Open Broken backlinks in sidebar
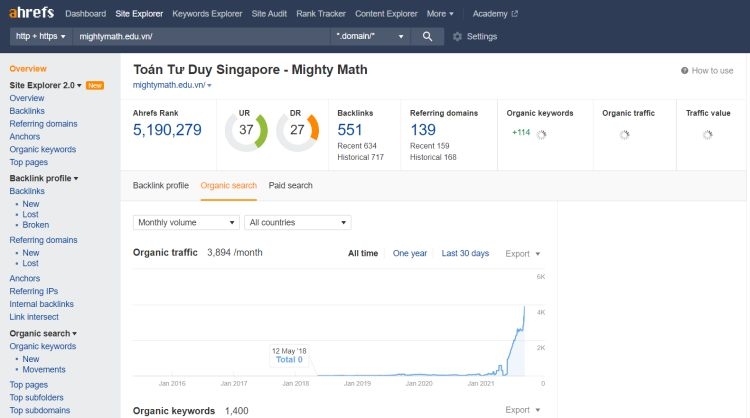 tap(36, 225)
